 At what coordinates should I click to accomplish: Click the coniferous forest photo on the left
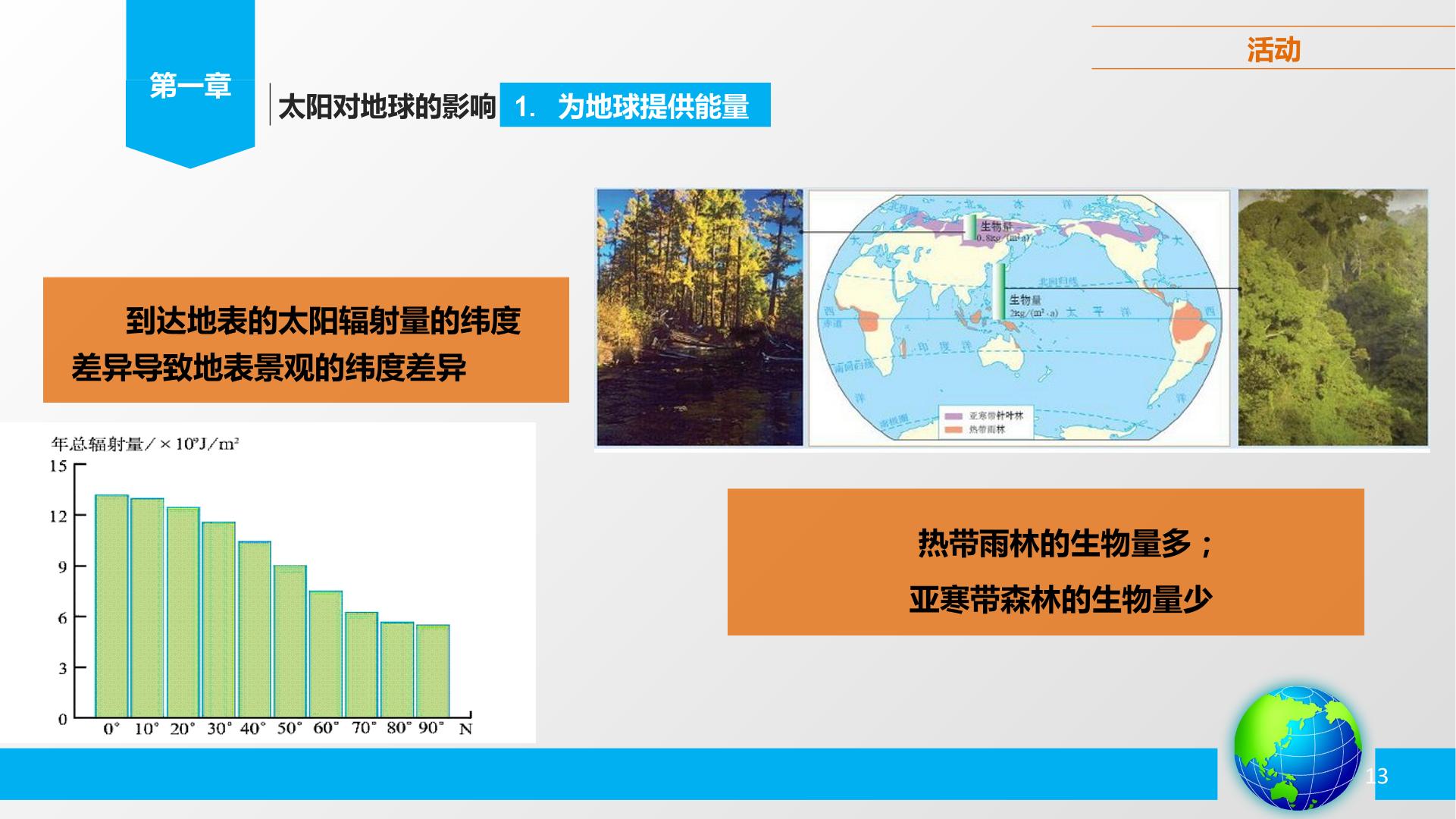click(x=700, y=317)
